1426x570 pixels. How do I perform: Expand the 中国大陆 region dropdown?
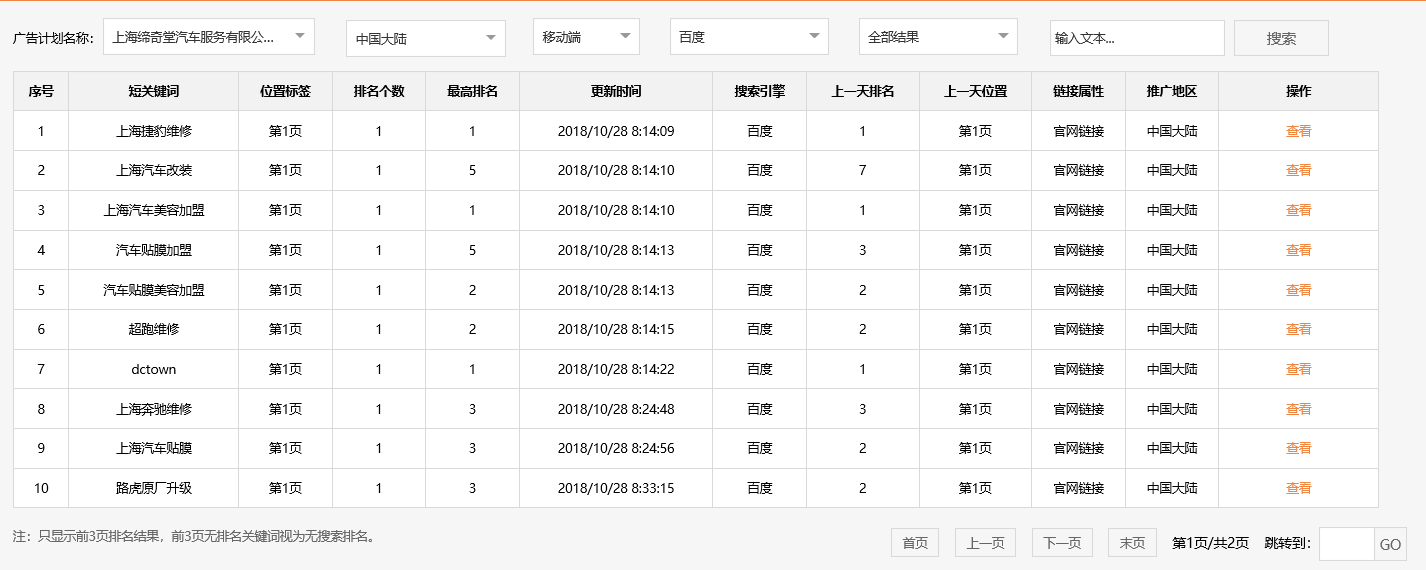[x=426, y=38]
